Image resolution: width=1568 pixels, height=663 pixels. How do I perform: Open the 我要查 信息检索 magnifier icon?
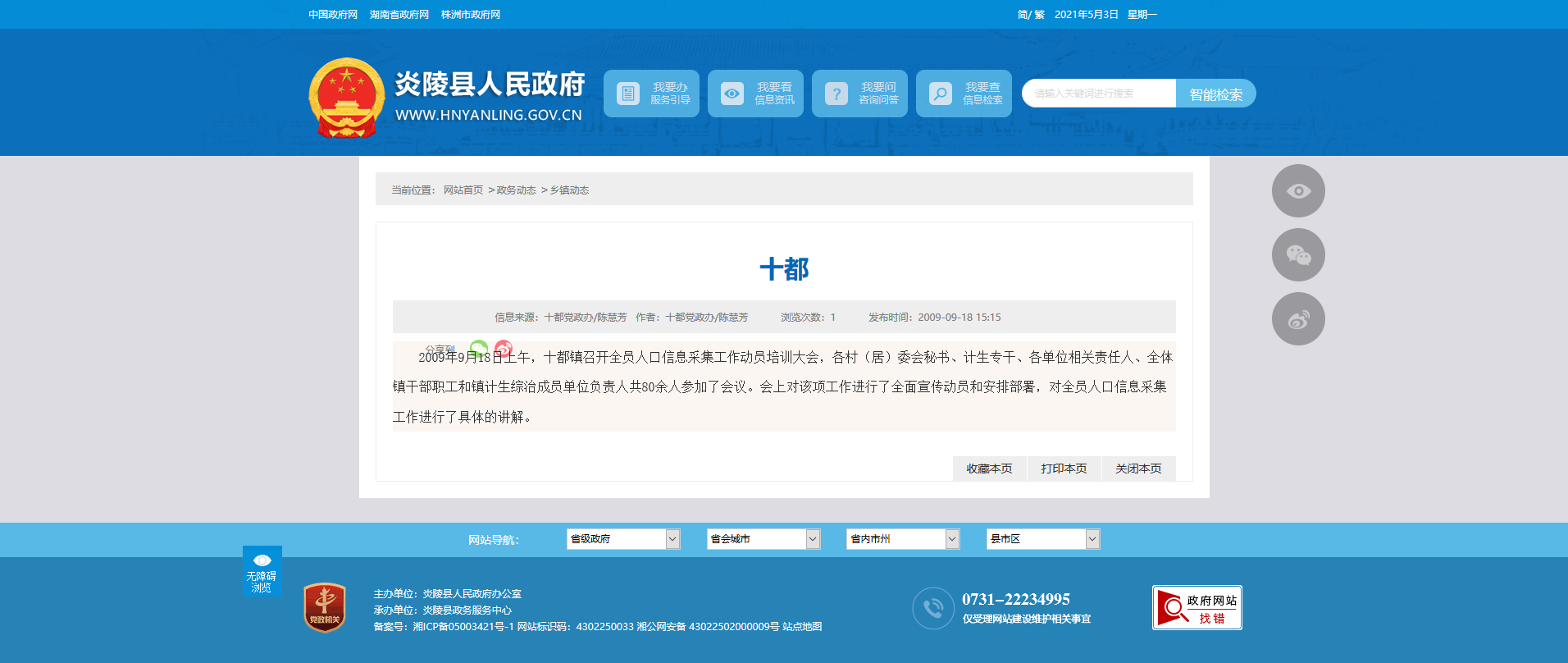941,94
